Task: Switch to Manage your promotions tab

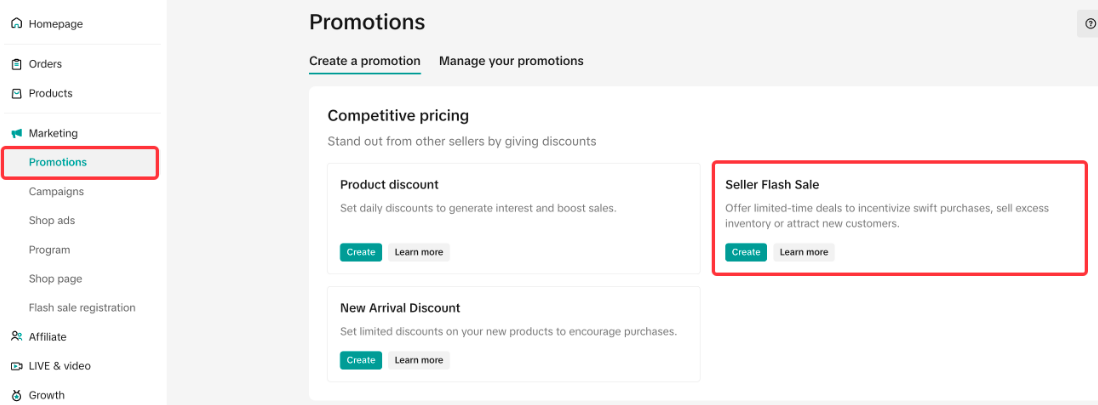Action: (511, 61)
